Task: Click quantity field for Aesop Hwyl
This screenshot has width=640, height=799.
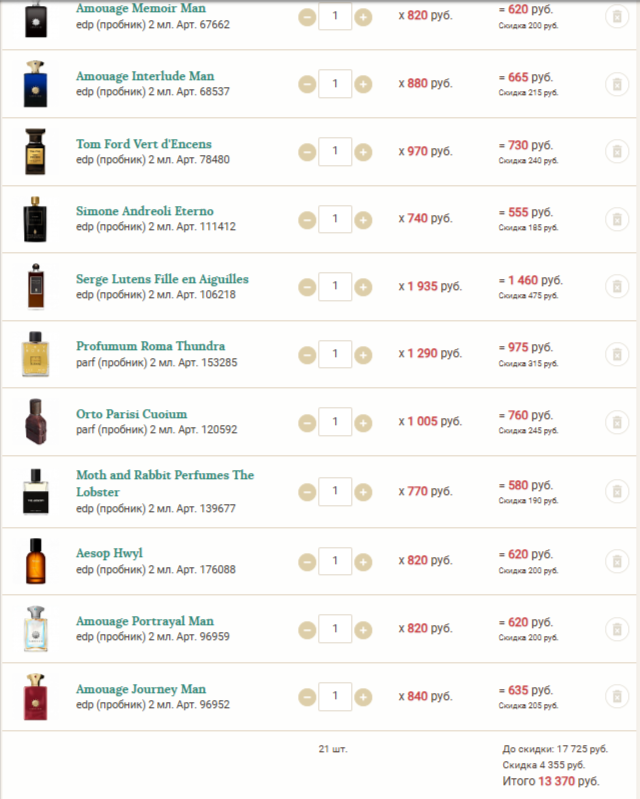Action: point(335,561)
